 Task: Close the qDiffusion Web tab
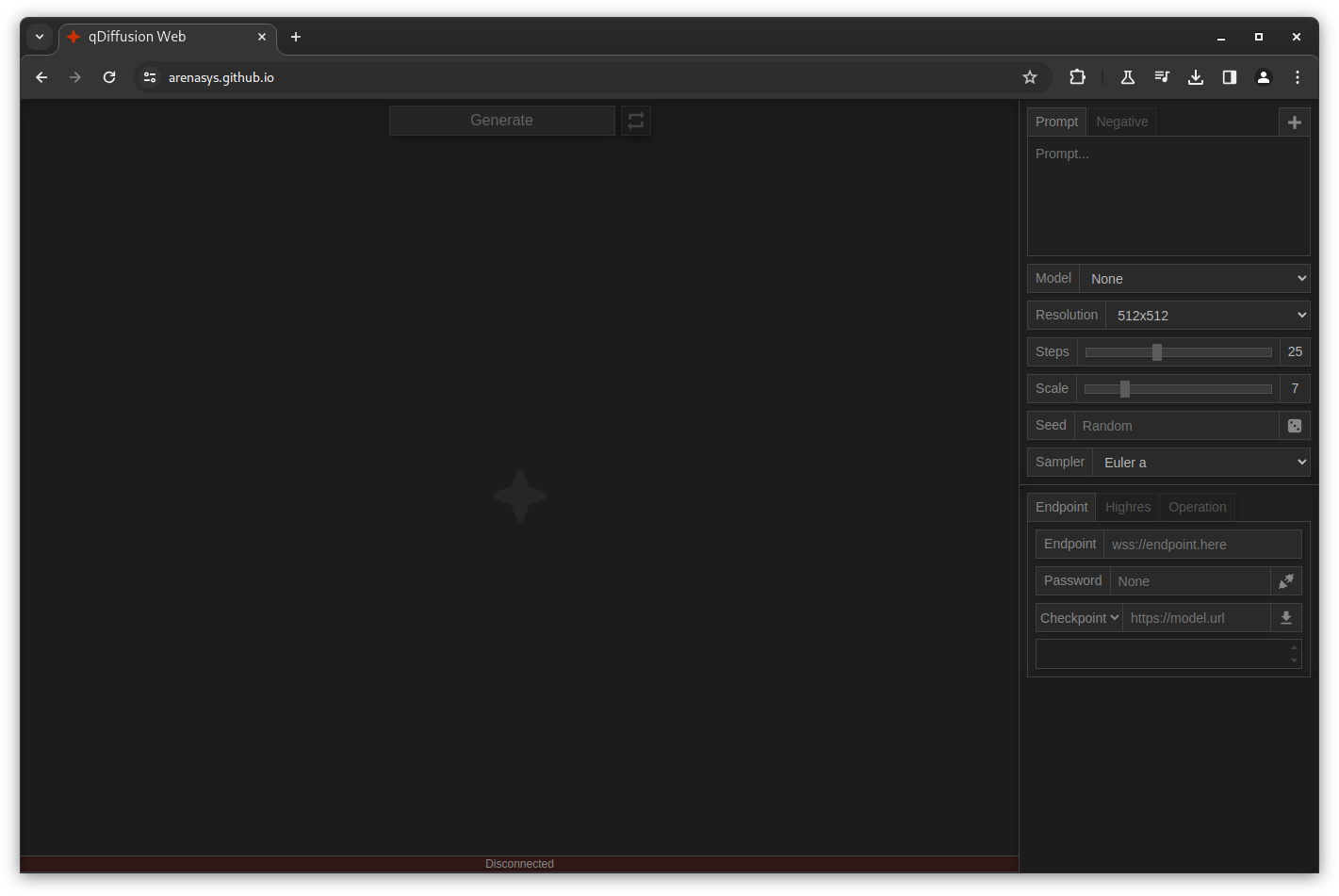[x=262, y=37]
